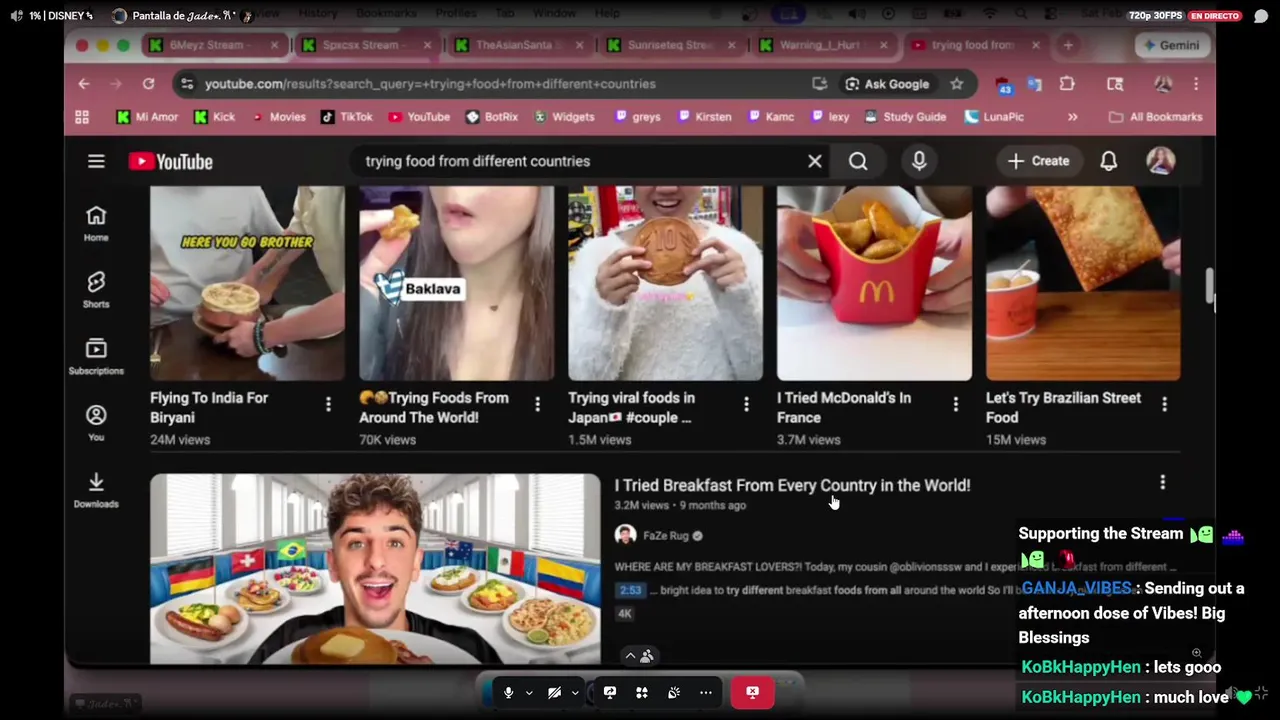1280x720 pixels.
Task: Show more bookmarks with double chevron
Action: click(1072, 117)
